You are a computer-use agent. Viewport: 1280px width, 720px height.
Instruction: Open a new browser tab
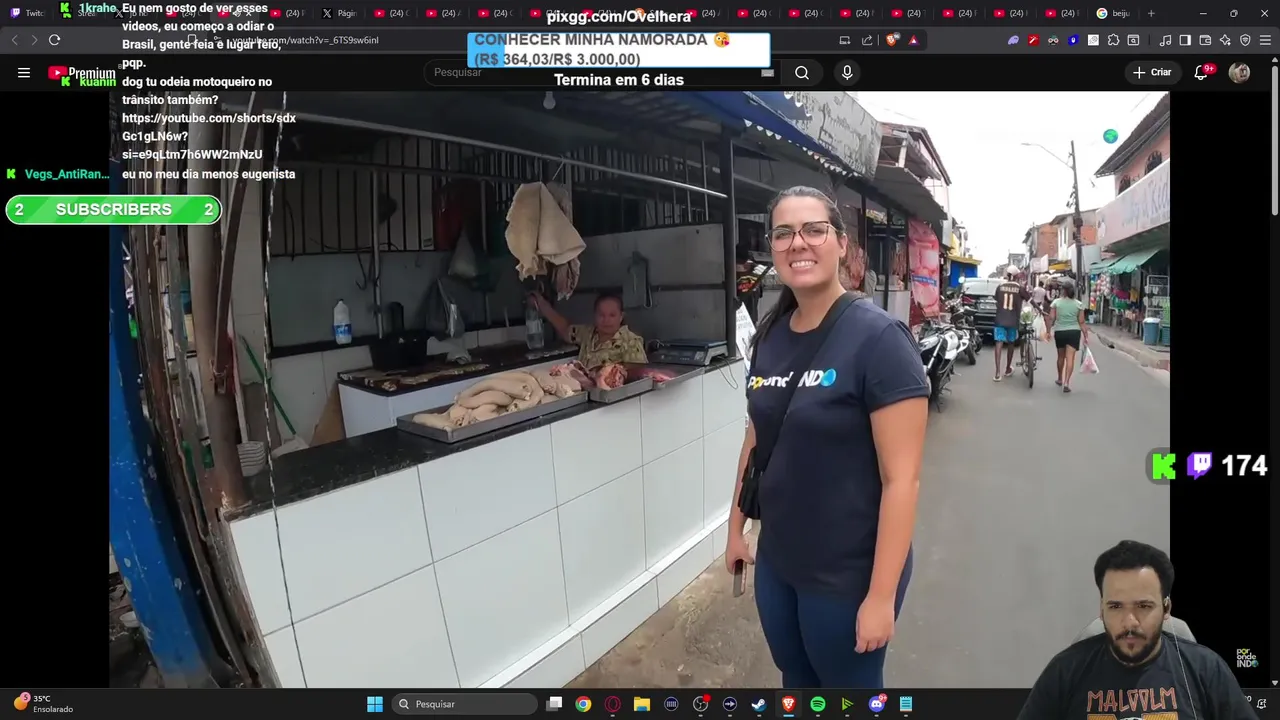coord(1151,13)
